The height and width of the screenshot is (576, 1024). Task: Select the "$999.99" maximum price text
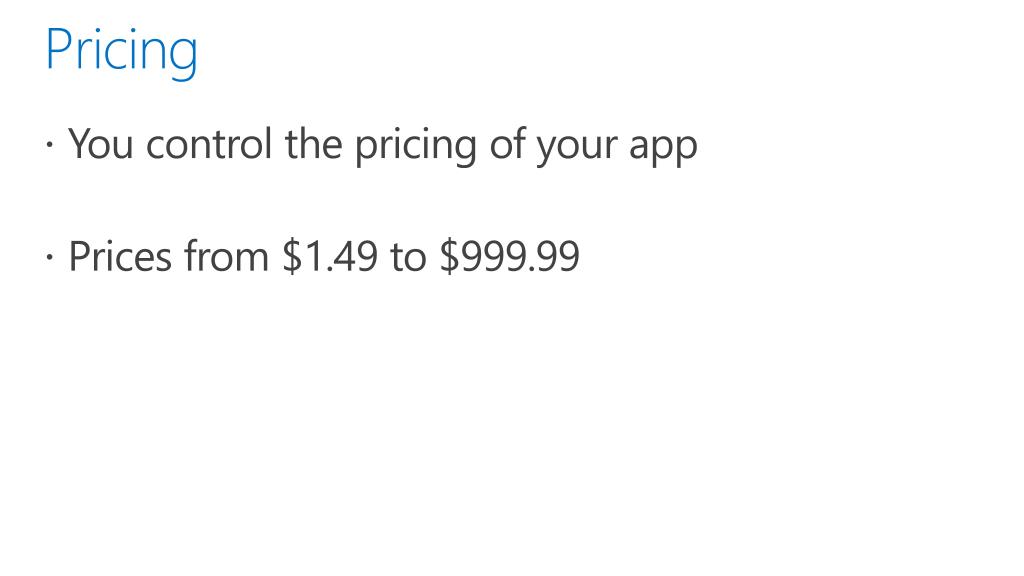coord(509,256)
